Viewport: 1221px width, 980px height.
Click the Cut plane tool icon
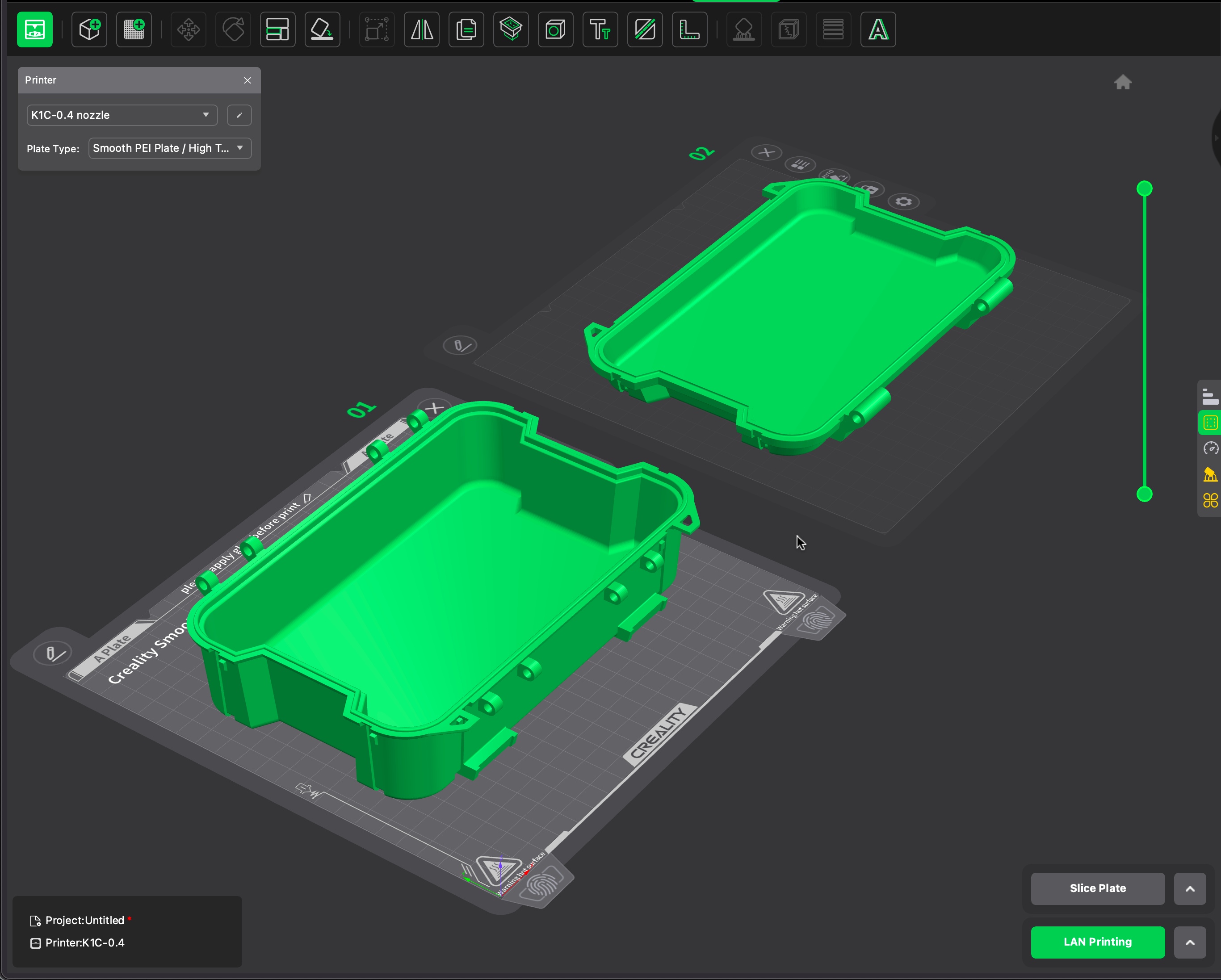tap(645, 29)
